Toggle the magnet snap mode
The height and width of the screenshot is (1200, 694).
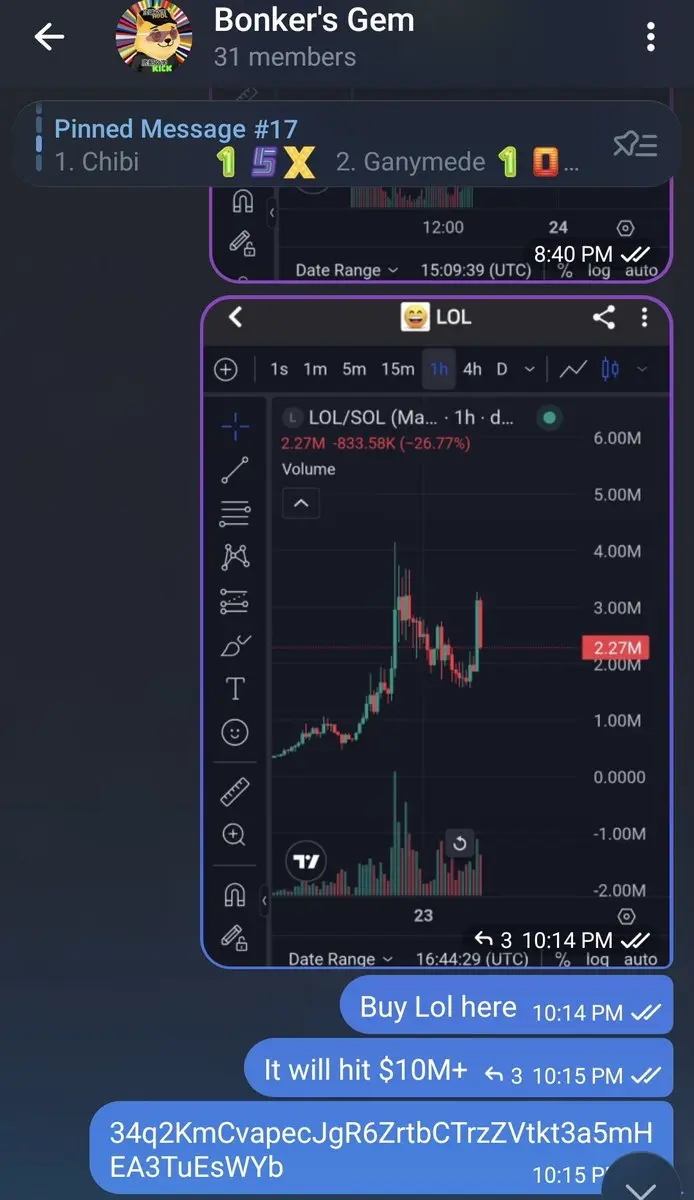tap(235, 893)
